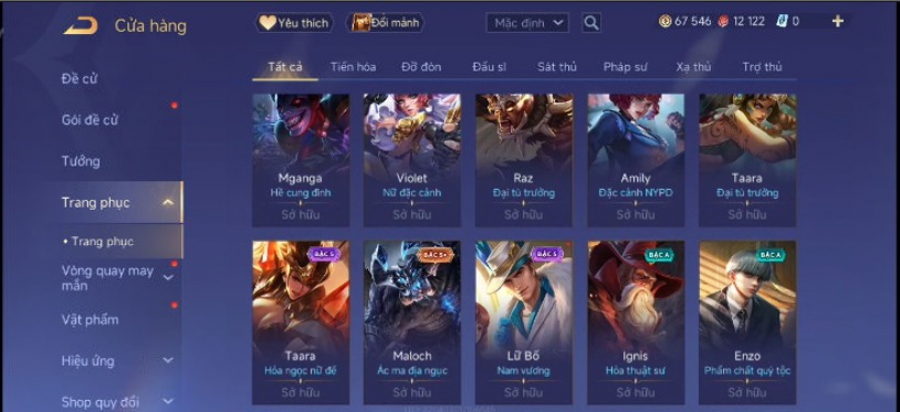Click the blue voucher currency icon
This screenshot has width=900, height=412.
(781, 21)
